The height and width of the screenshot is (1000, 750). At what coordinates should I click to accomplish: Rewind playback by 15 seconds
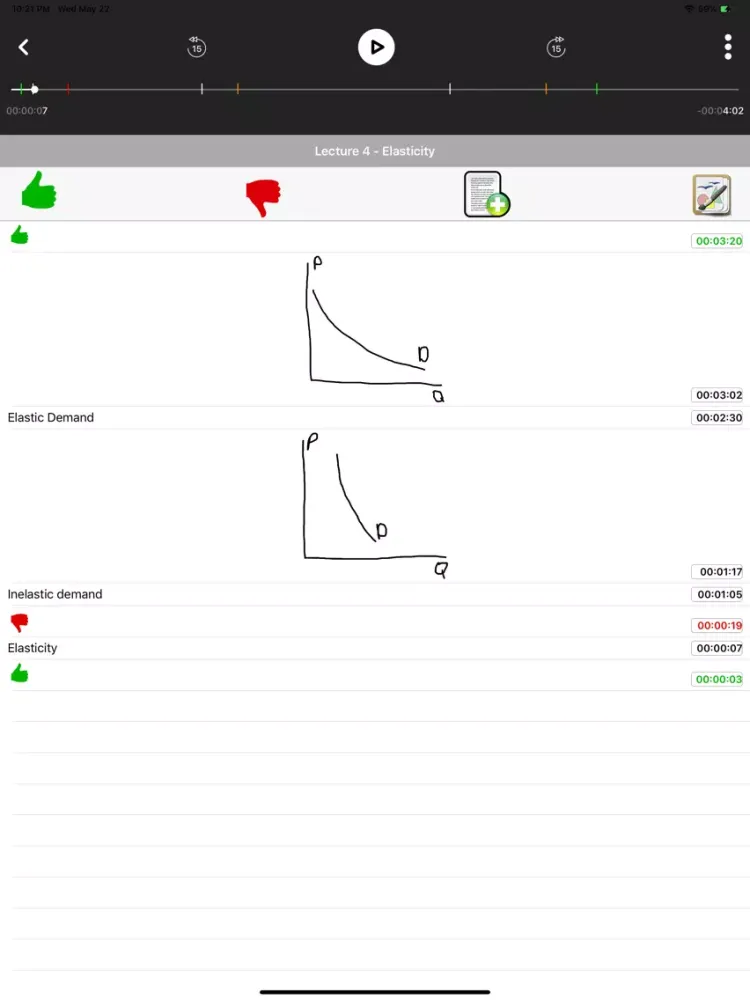click(196, 47)
